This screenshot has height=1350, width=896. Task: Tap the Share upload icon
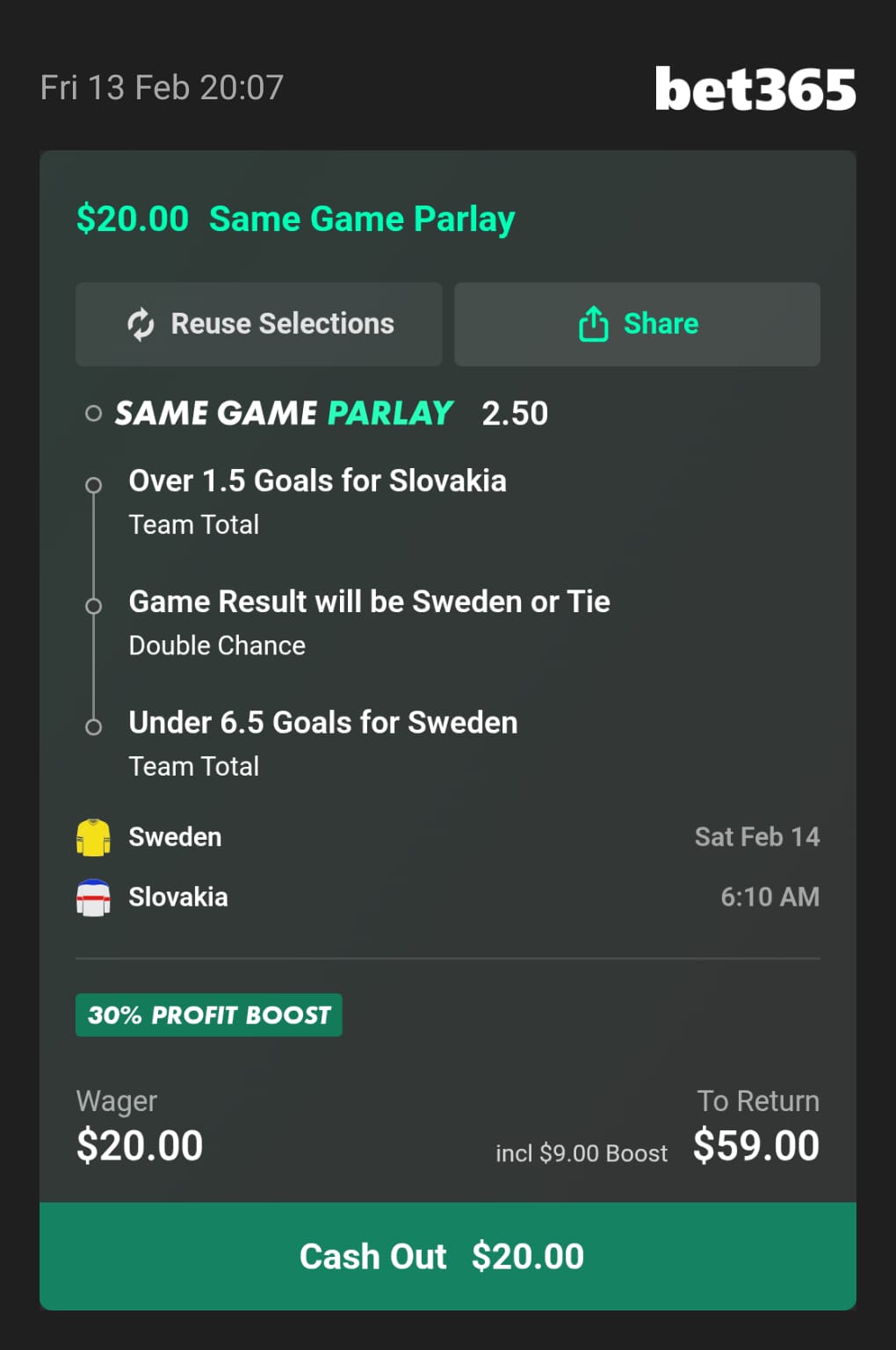(594, 324)
